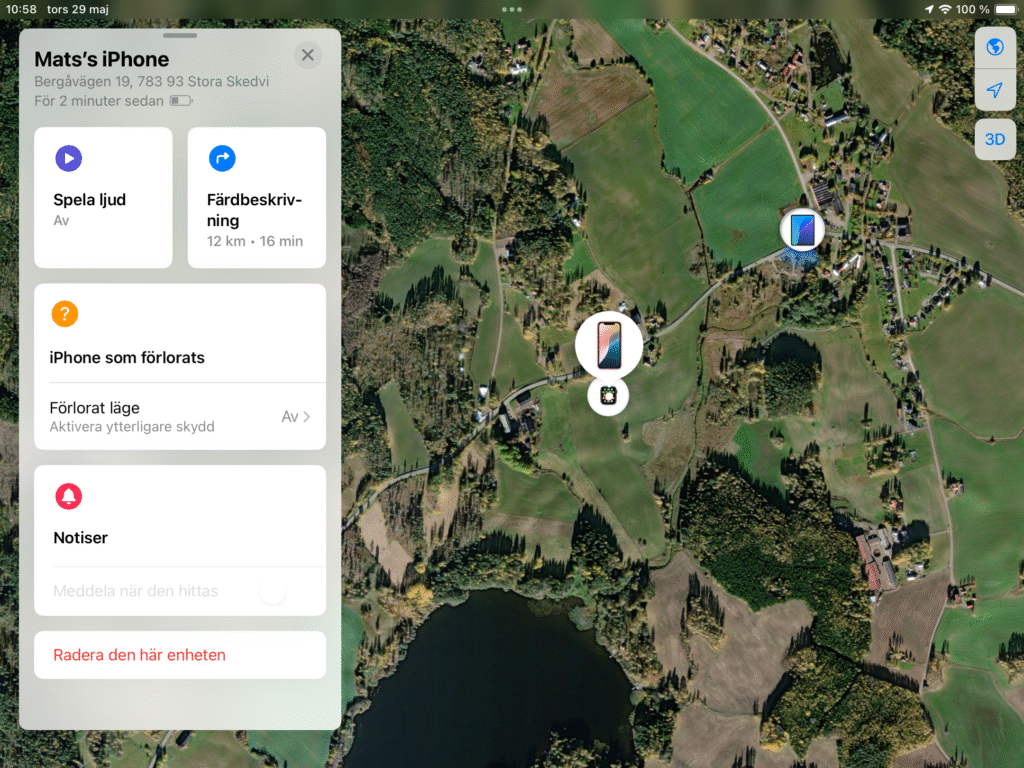Tap the purple play sound icon

click(x=69, y=159)
